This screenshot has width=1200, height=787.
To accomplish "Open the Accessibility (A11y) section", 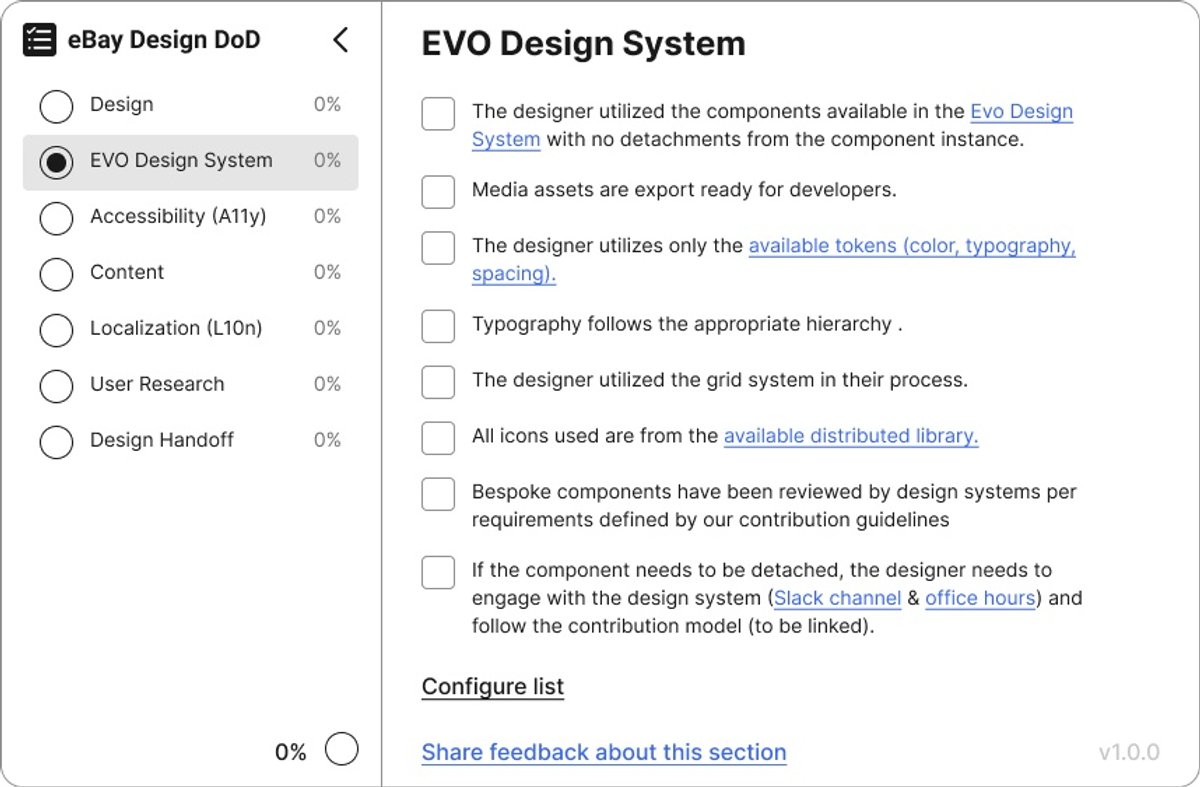I will pos(190,217).
